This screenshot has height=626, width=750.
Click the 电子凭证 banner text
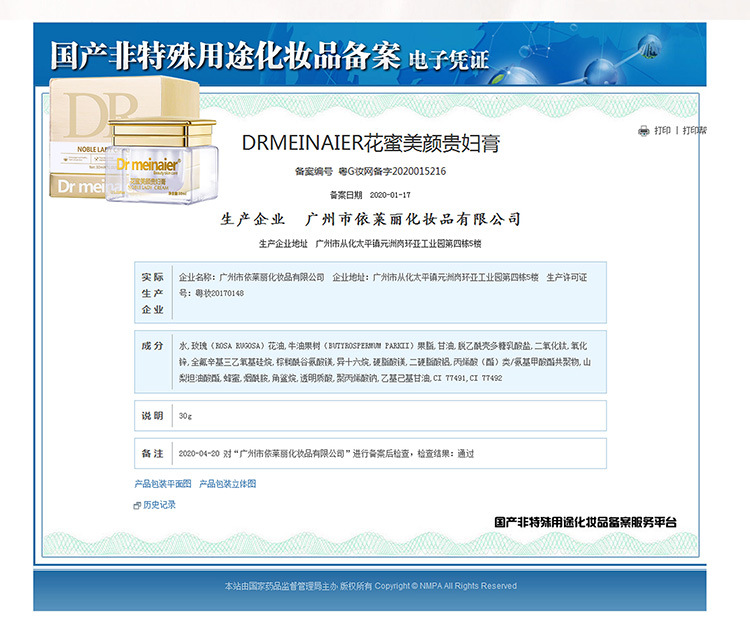coord(449,61)
